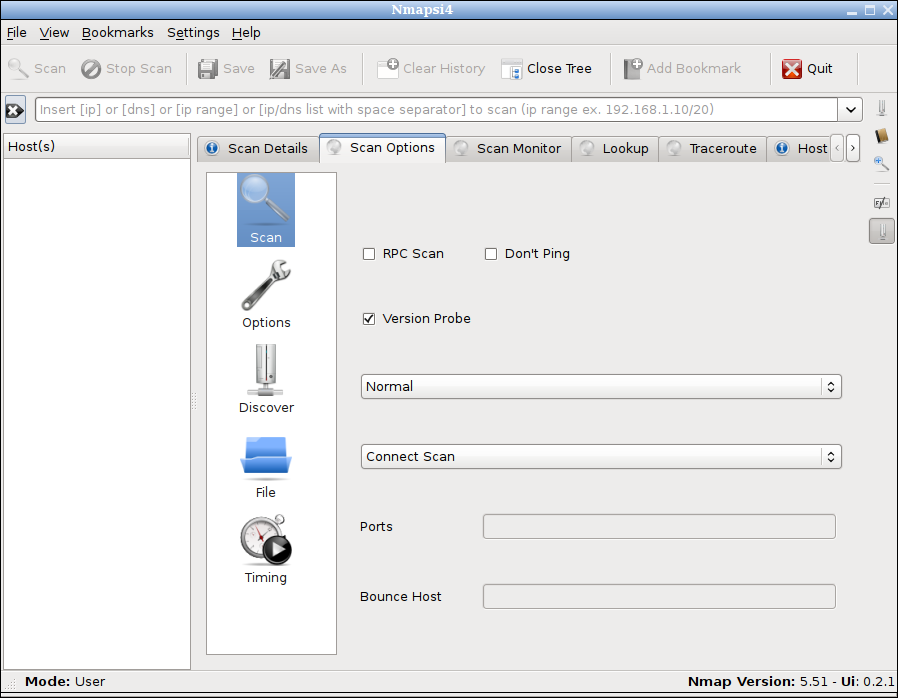Open the Bookmarks menu
898x698 pixels.
[117, 33]
